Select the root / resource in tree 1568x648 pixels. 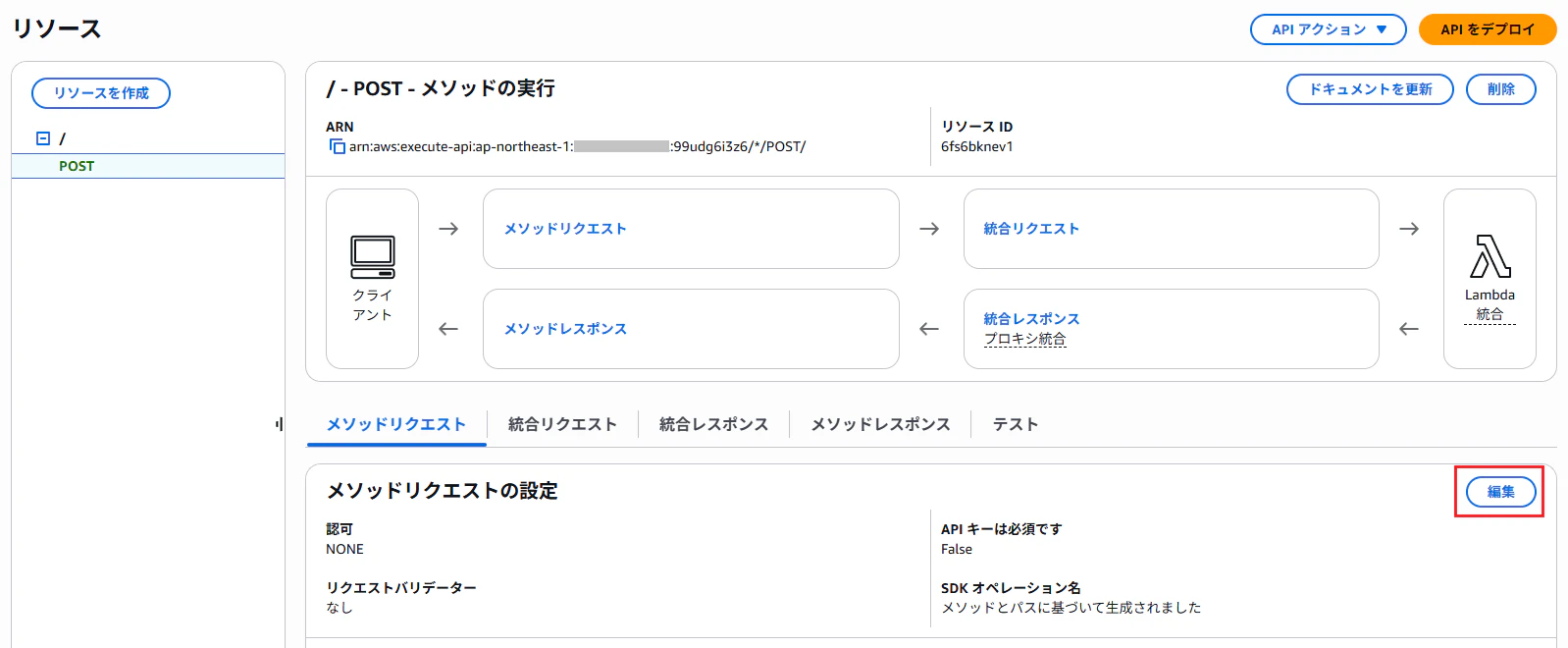click(62, 138)
